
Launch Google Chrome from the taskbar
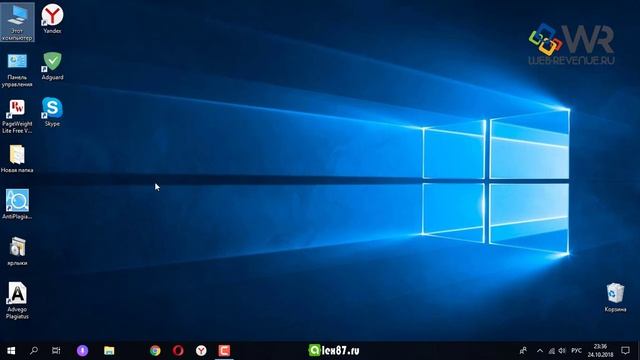tap(155, 351)
